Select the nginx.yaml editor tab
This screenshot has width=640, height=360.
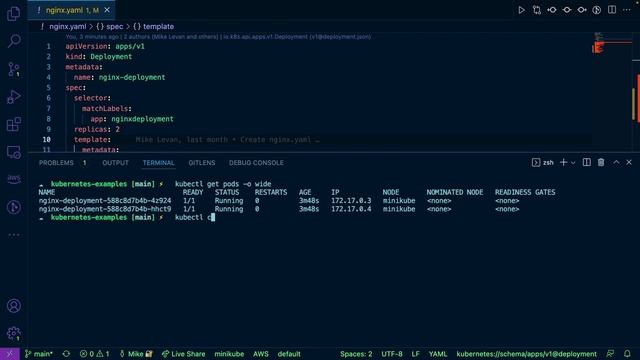[71, 10]
